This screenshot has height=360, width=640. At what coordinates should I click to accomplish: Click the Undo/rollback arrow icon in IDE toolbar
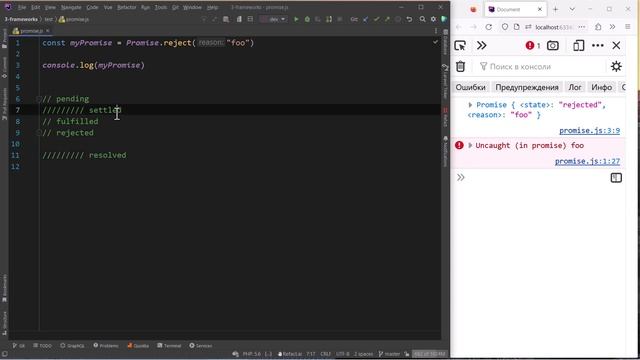[x=409, y=19]
